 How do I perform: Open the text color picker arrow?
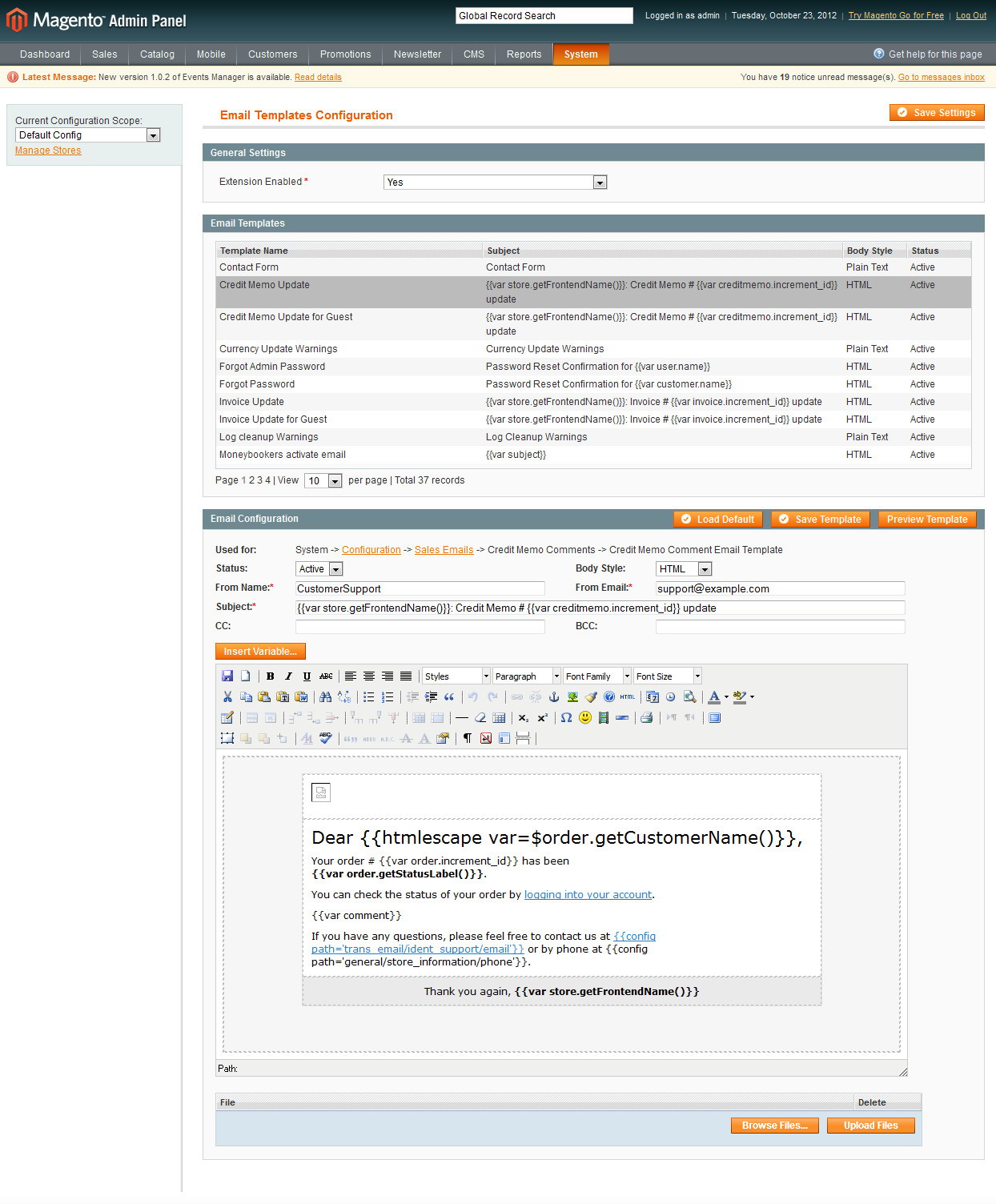[x=725, y=696]
